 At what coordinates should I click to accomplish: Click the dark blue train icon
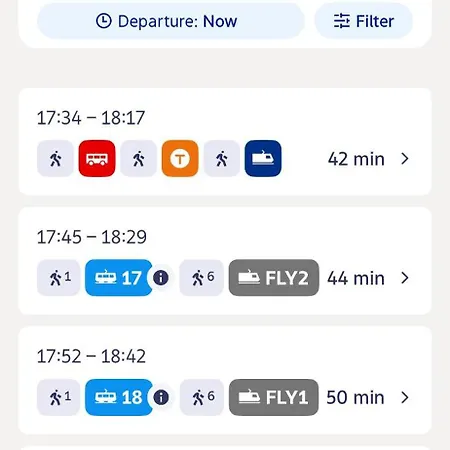click(x=263, y=158)
